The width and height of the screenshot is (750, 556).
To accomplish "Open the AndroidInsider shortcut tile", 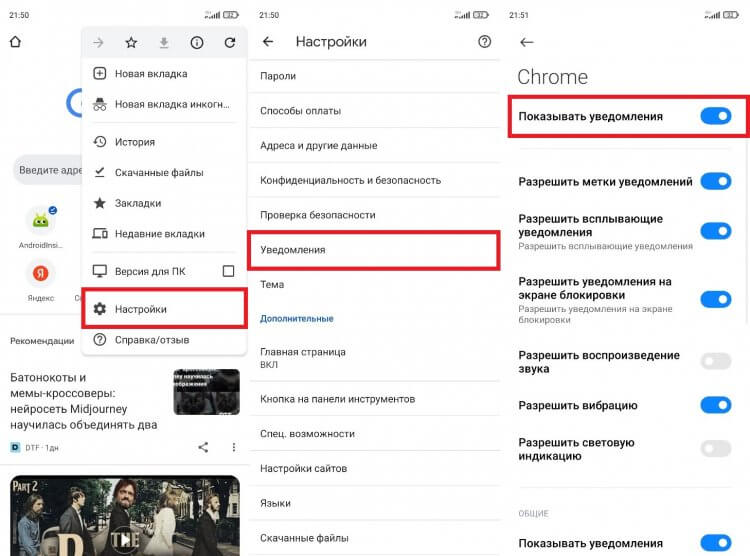I will (x=41, y=227).
